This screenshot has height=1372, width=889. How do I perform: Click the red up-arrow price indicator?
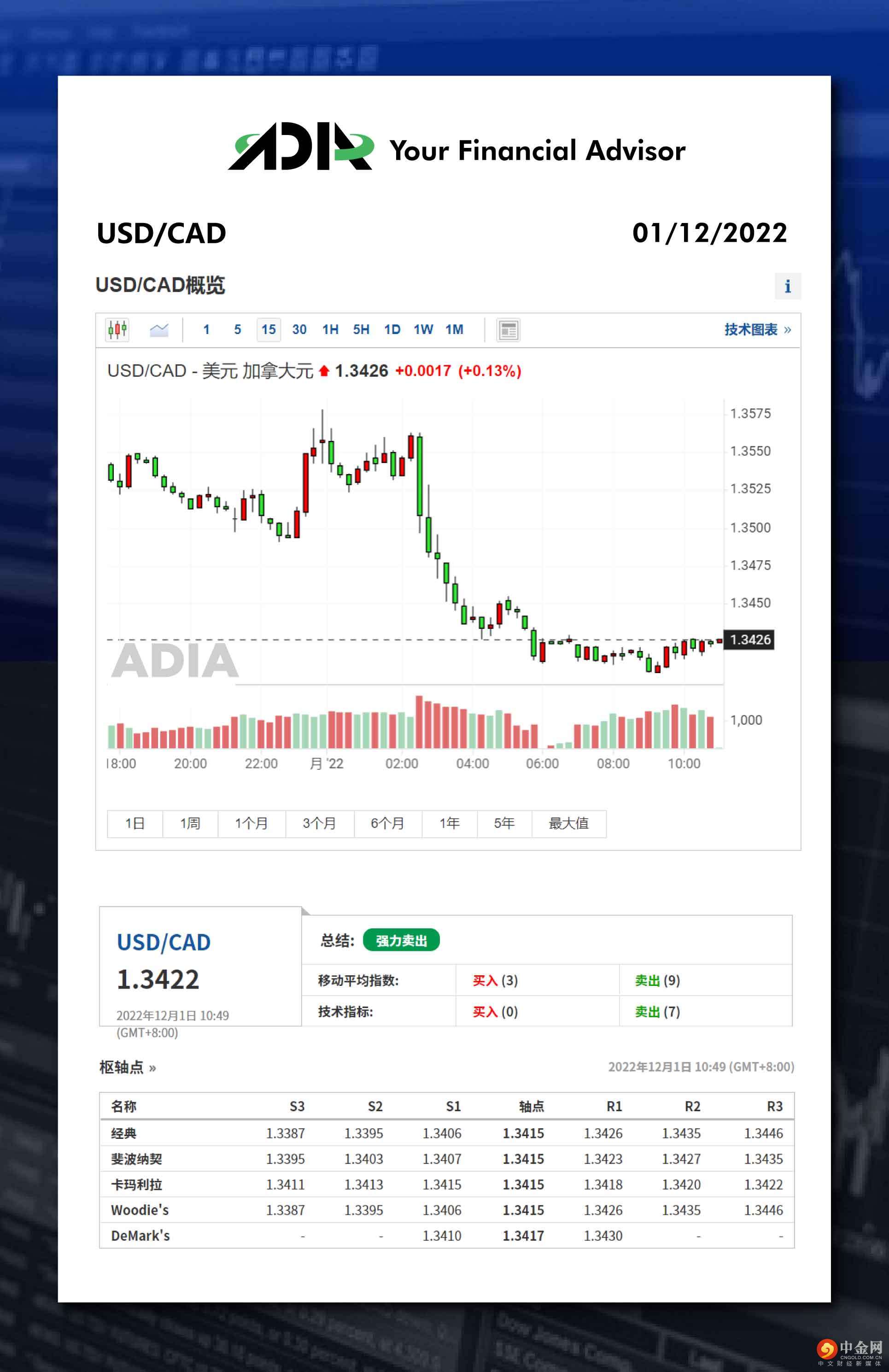[x=323, y=371]
